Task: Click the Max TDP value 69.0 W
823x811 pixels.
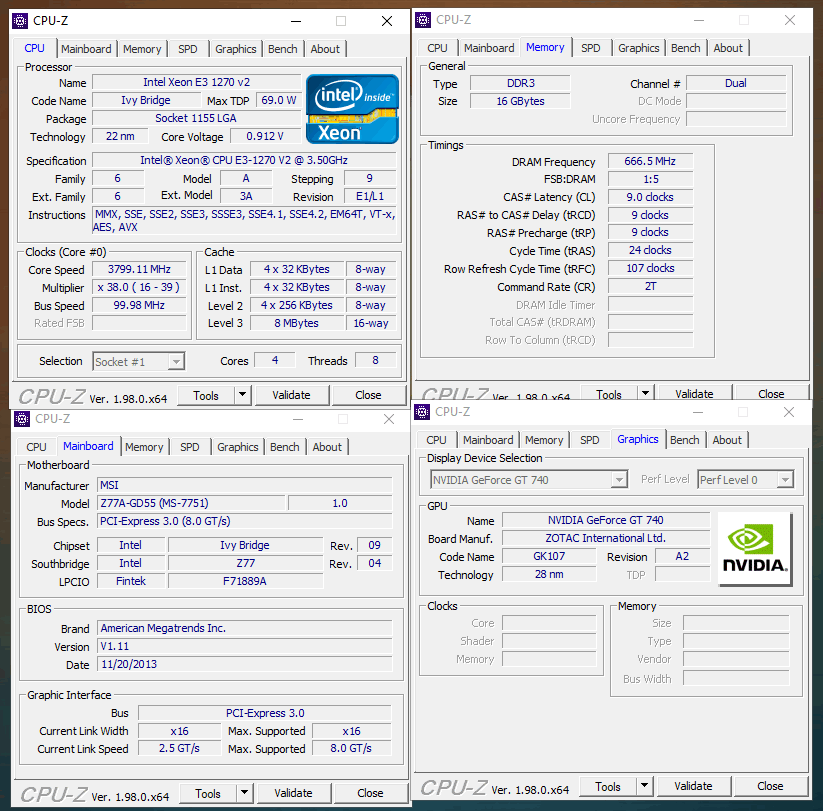Action: (279, 100)
